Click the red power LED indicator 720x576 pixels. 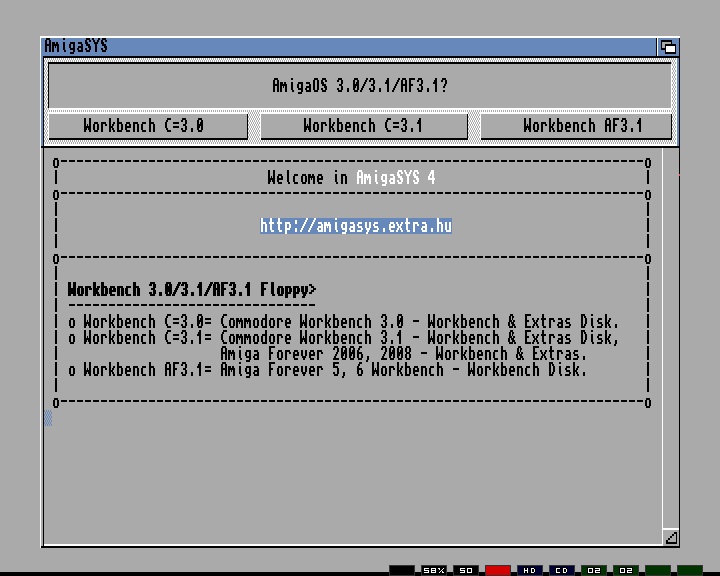point(498,570)
